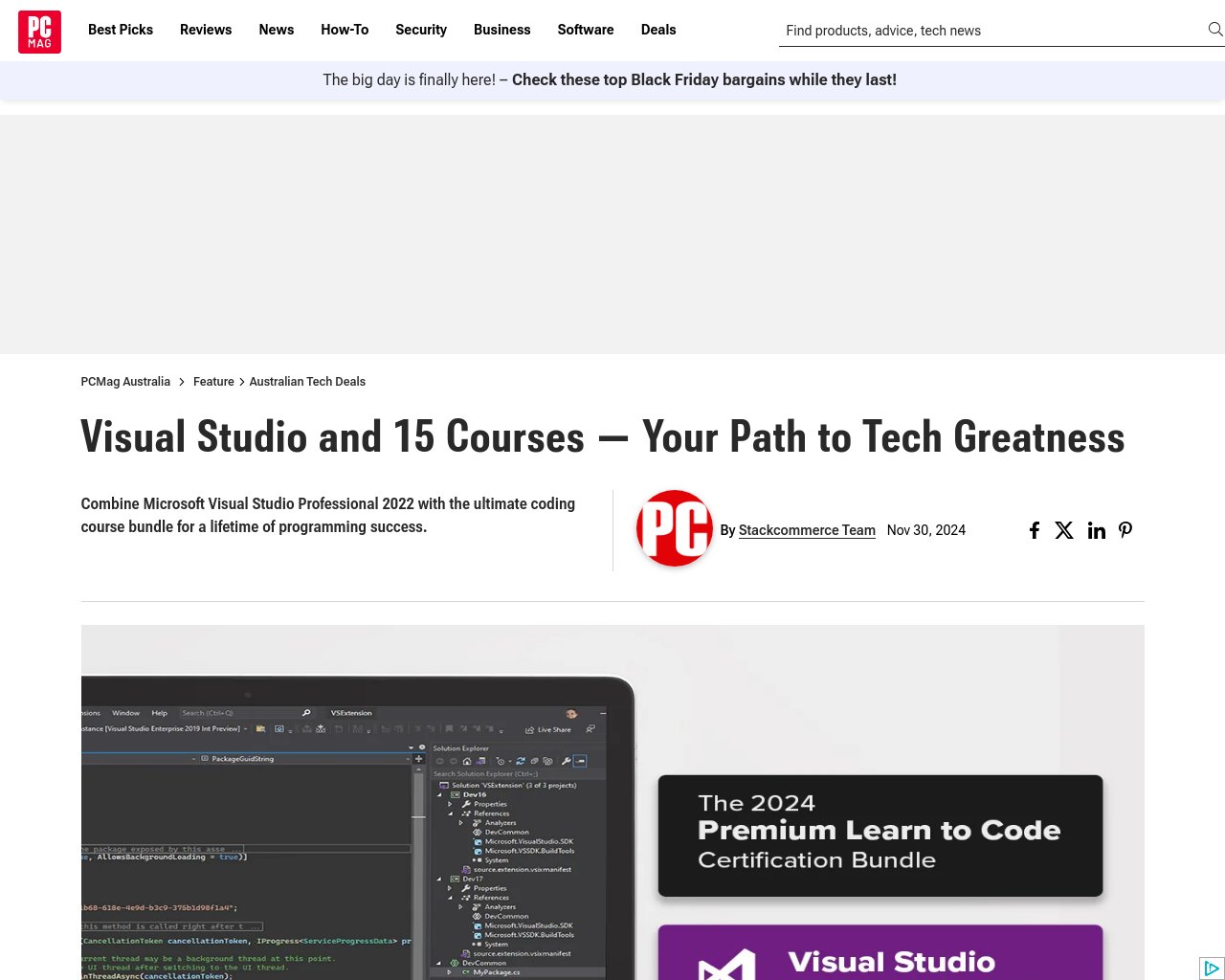Screen dimensions: 1225x980
Task: Share the article on Facebook
Action: [x=1035, y=530]
